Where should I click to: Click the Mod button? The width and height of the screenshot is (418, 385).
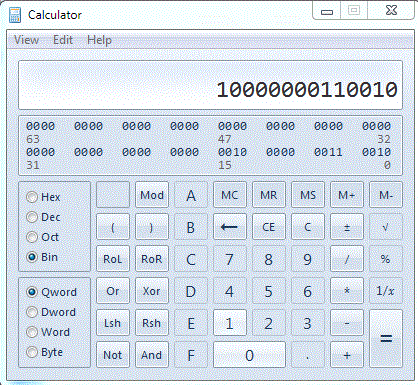coord(152,195)
